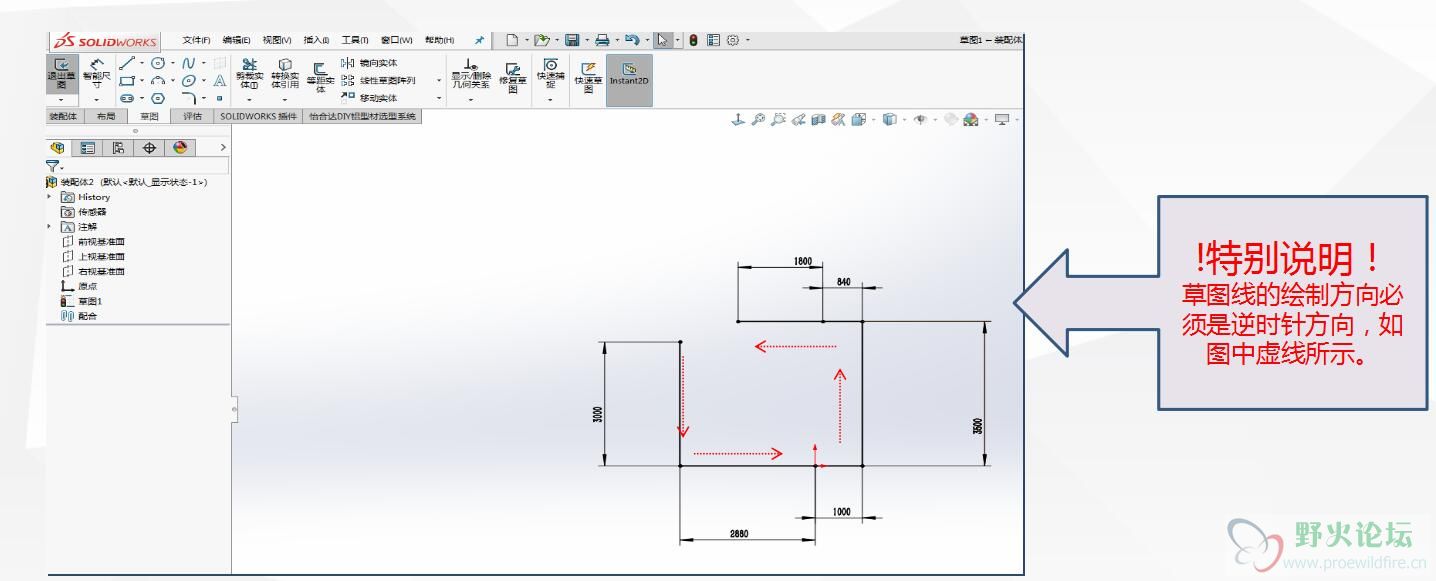Open the 视图(V) menu
This screenshot has width=1436, height=581.
click(277, 40)
